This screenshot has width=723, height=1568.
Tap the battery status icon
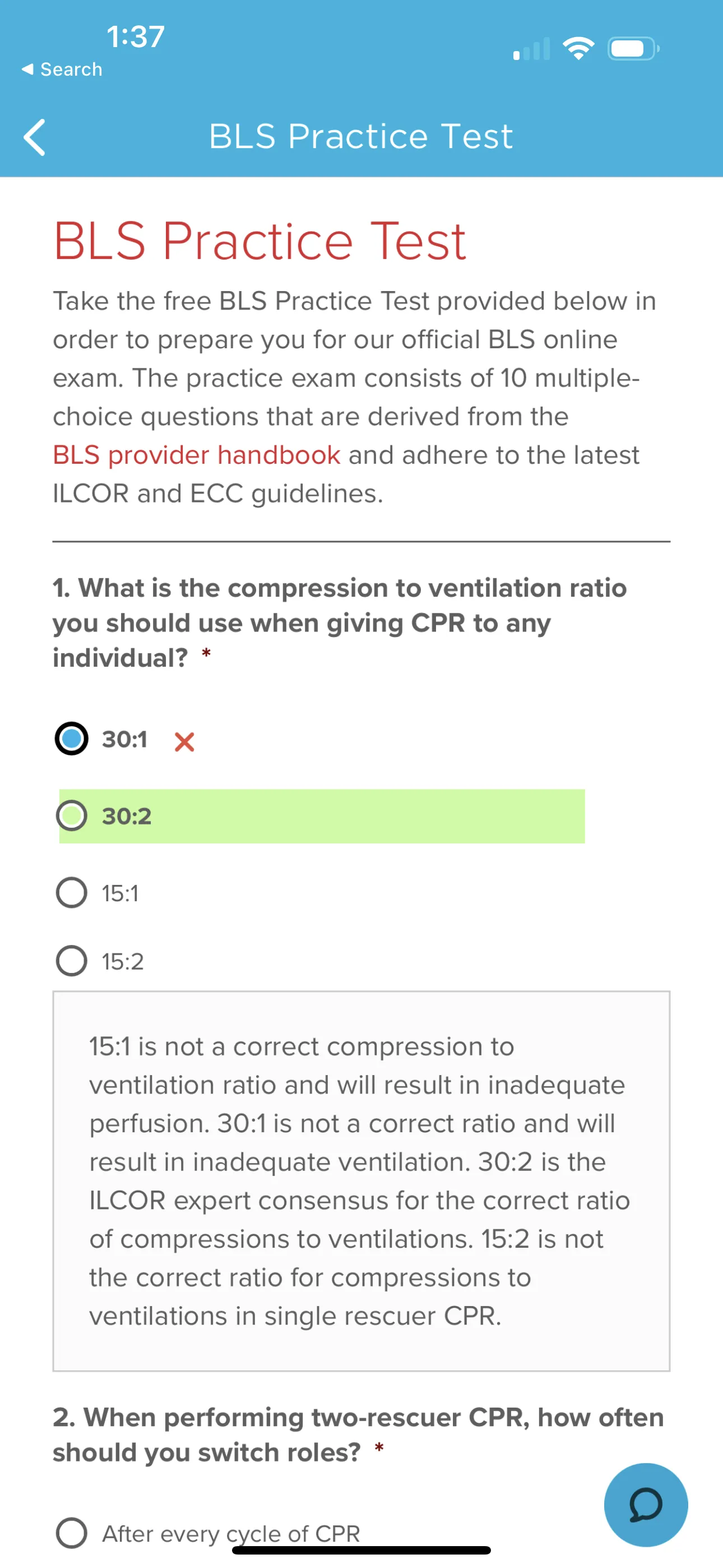(633, 49)
